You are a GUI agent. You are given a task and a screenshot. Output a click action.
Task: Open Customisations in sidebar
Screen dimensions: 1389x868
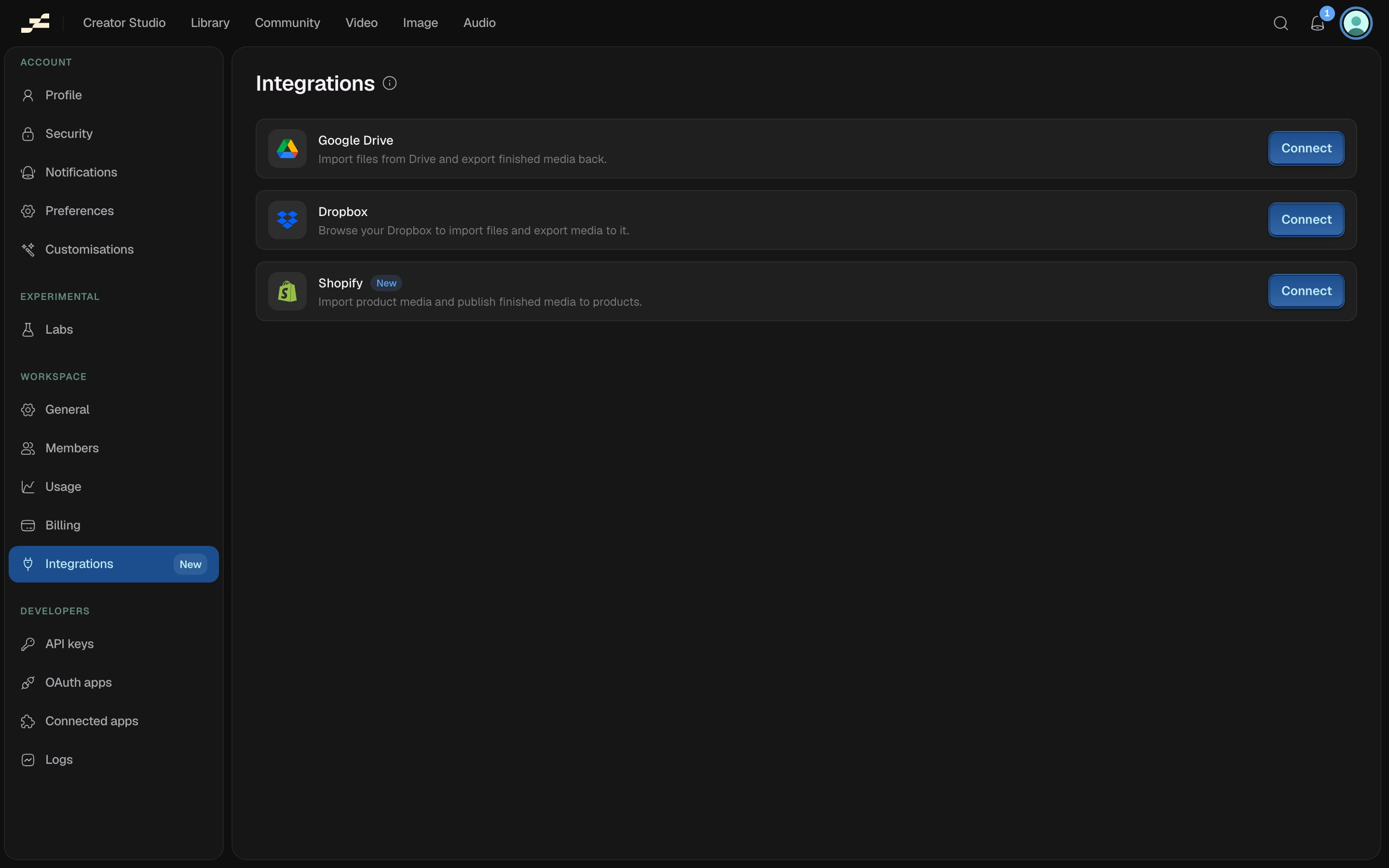[114, 249]
